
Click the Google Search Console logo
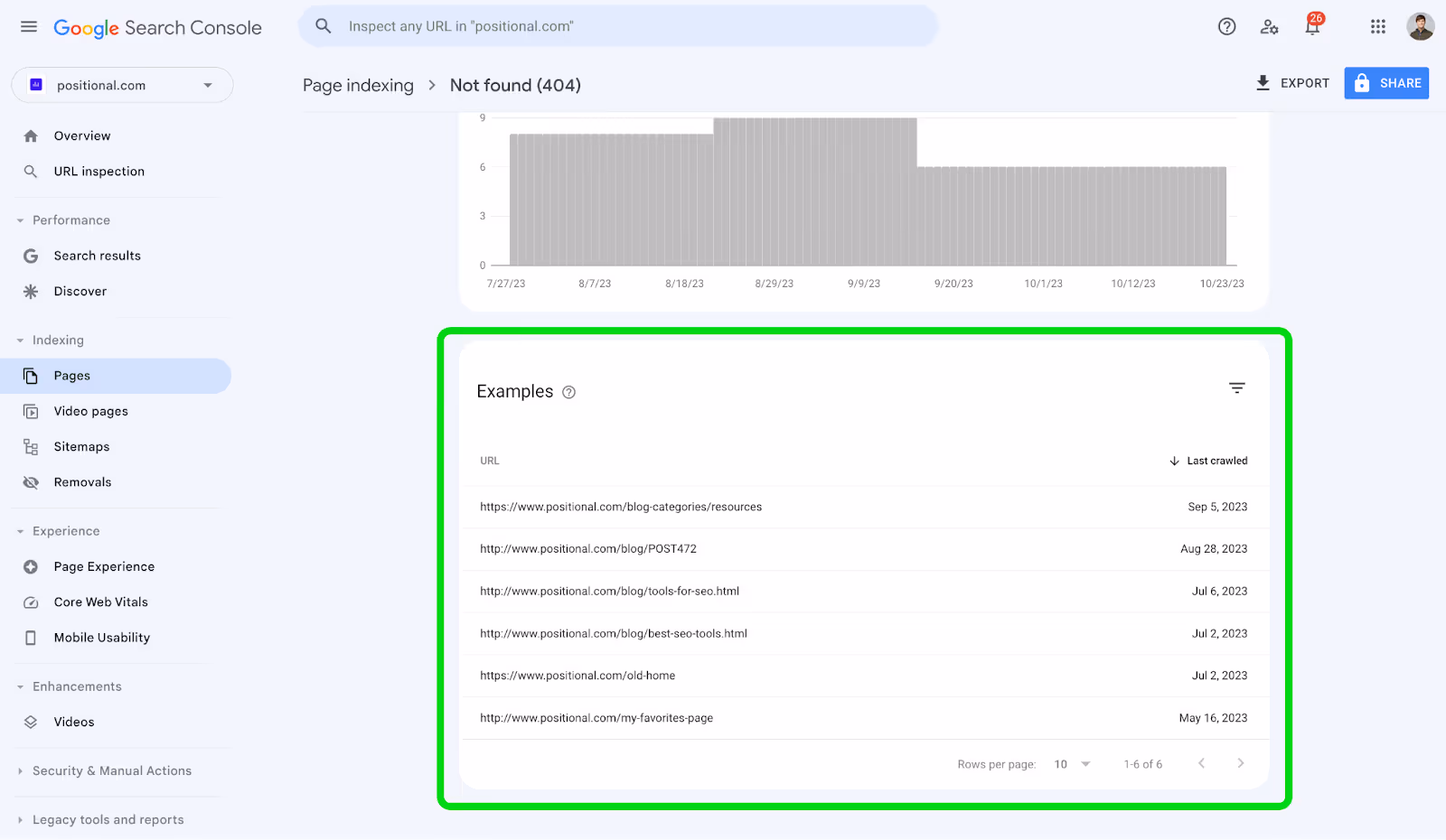157,28
